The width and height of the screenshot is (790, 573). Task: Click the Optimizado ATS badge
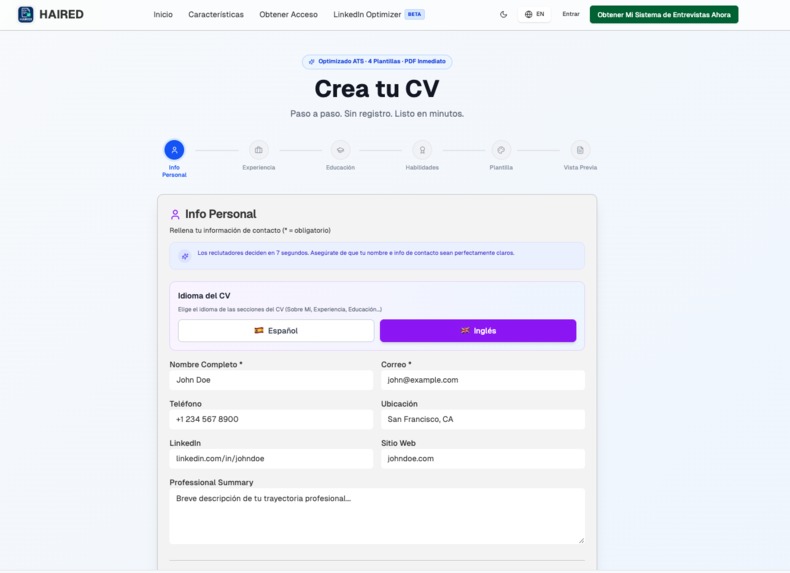tap(377, 61)
